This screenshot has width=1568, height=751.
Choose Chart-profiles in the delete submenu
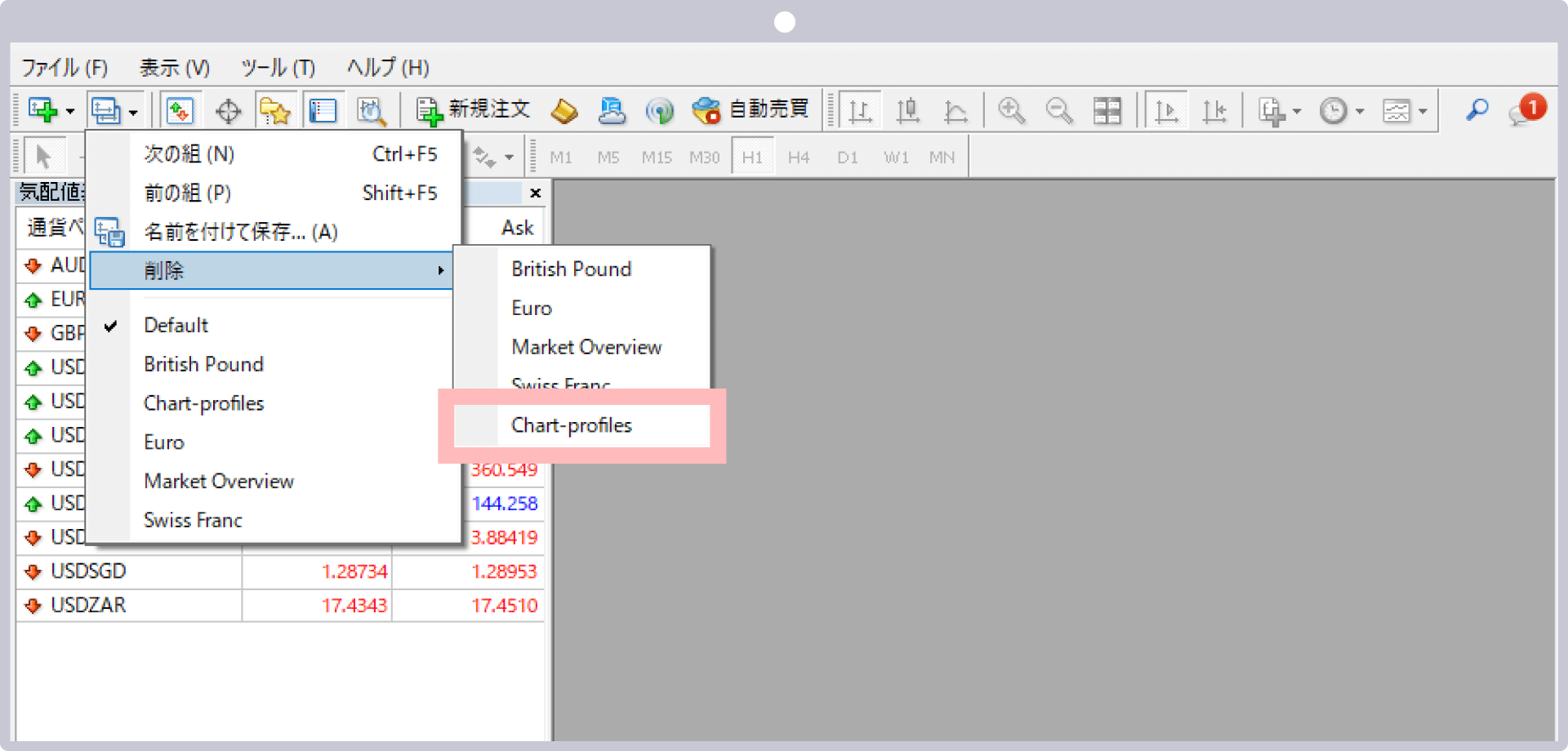pos(572,425)
